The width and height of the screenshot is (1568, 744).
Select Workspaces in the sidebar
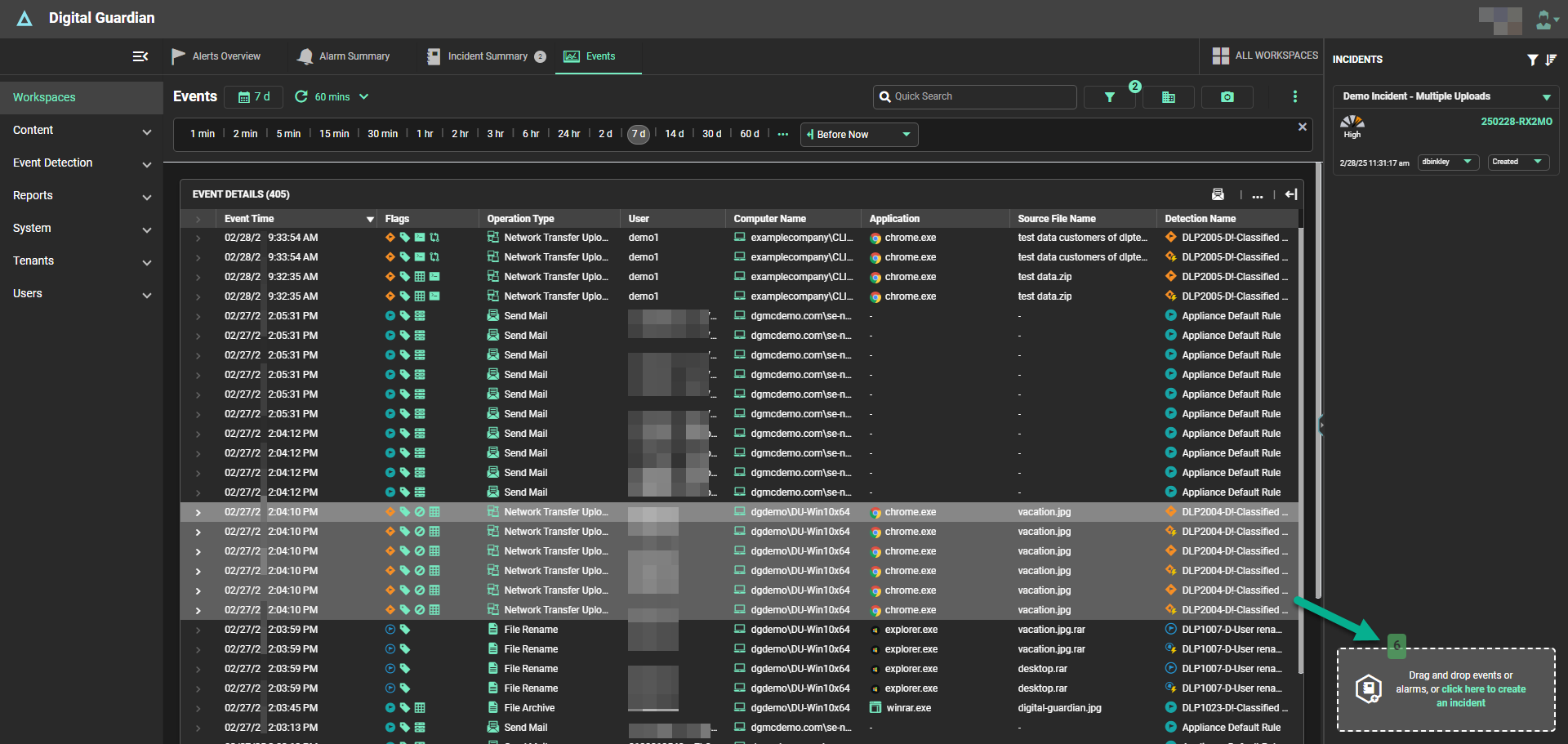82,97
